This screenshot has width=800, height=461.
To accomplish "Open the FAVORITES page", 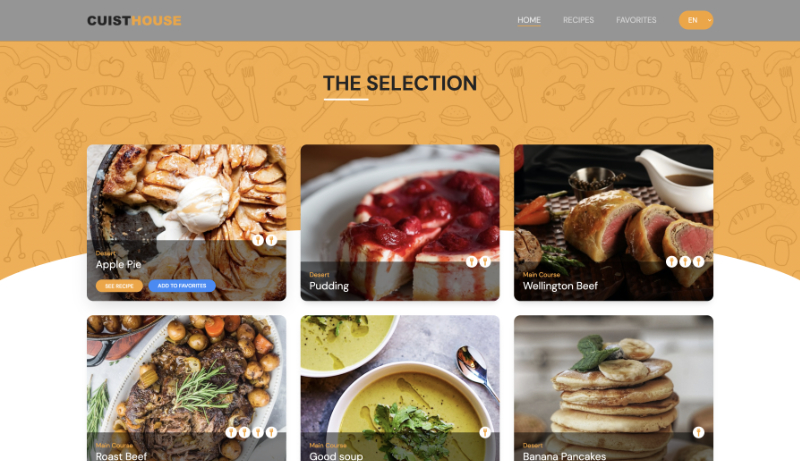I will tap(636, 20).
